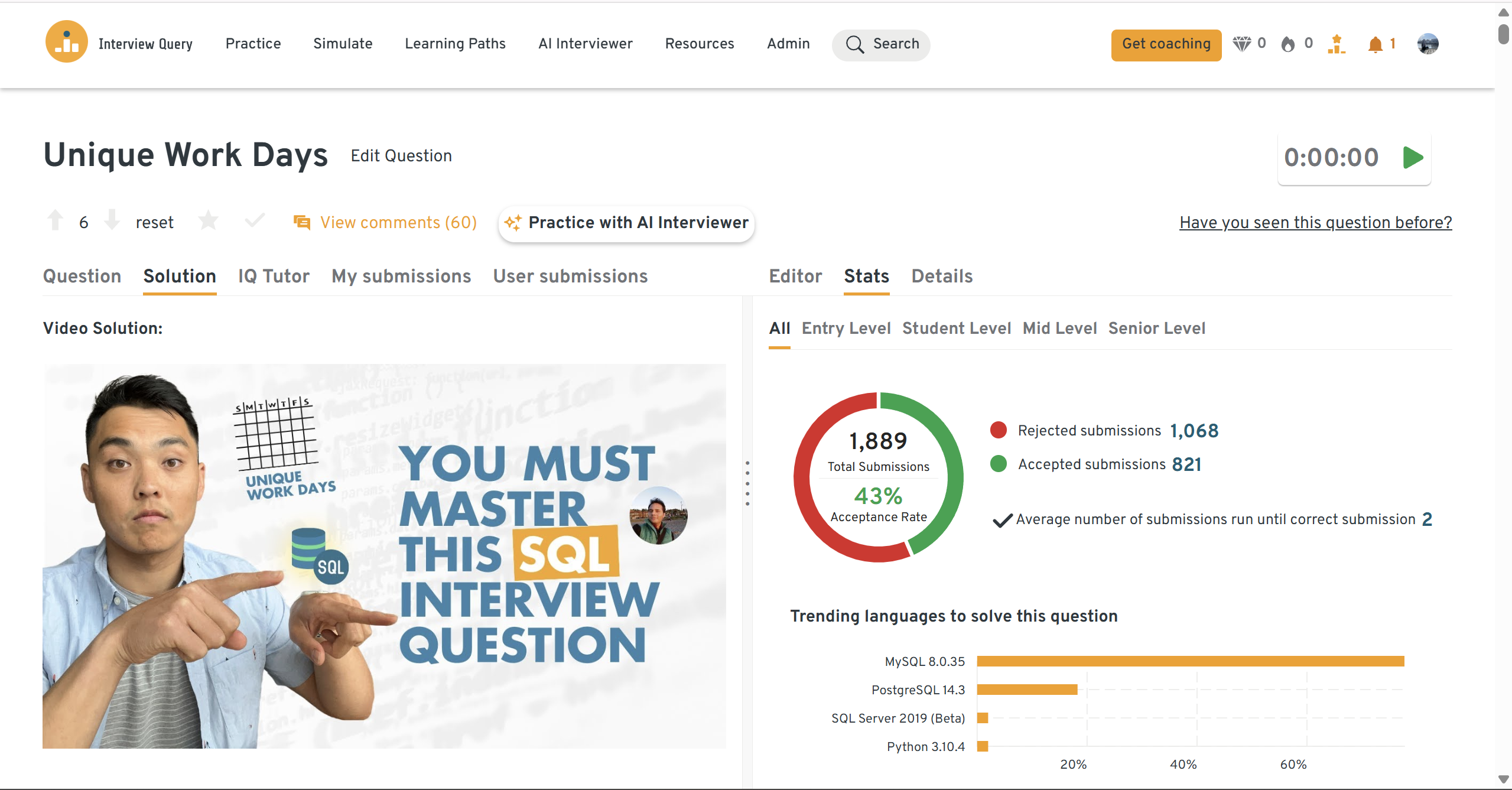Open the Practice navigation menu
The width and height of the screenshot is (1512, 790).
pos(253,44)
